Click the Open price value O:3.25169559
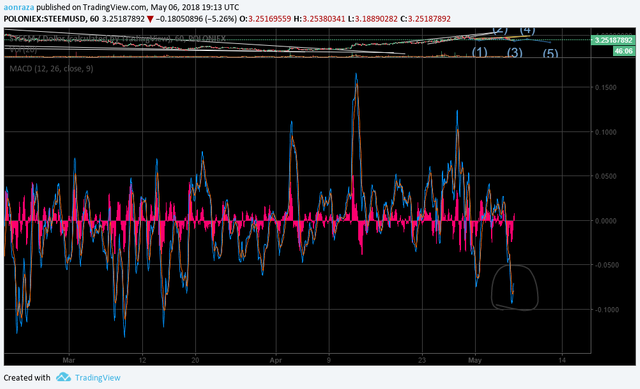 click(265, 19)
